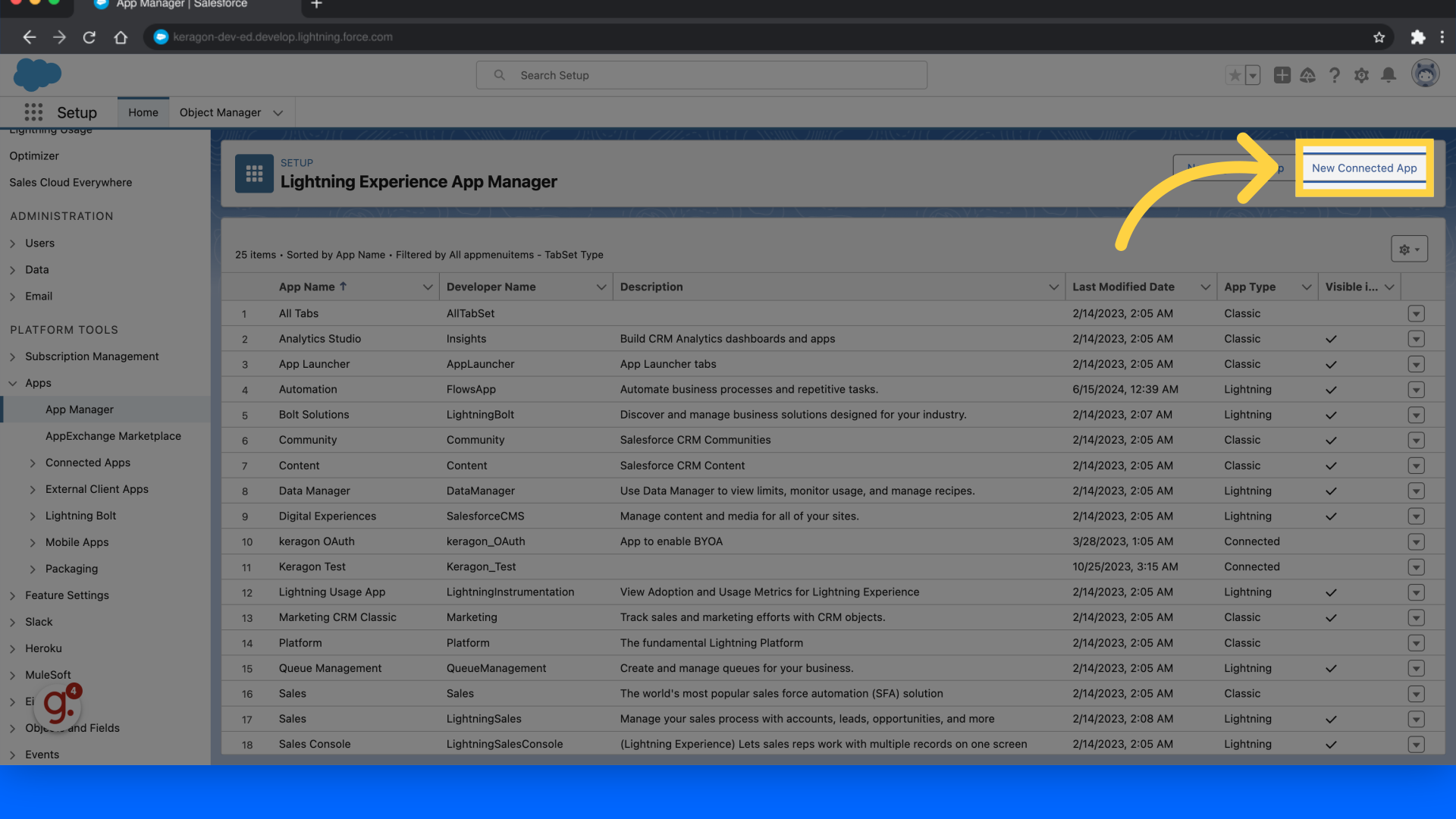Open the help question mark icon

click(x=1335, y=75)
